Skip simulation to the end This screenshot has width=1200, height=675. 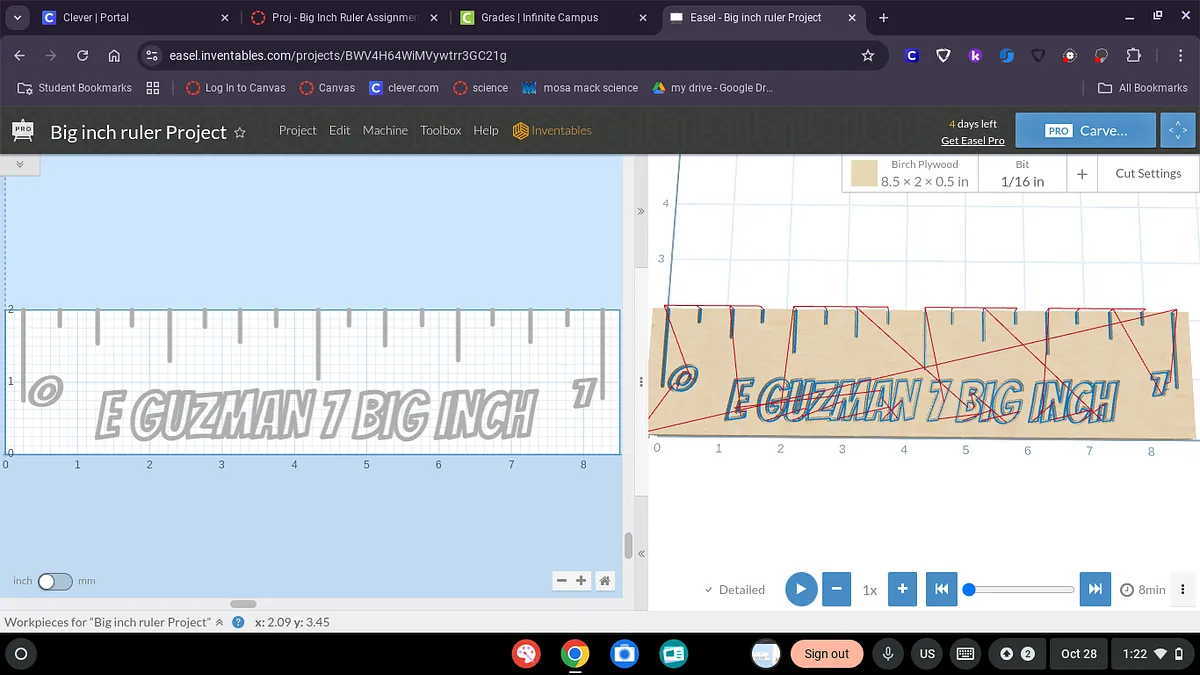click(x=1095, y=589)
